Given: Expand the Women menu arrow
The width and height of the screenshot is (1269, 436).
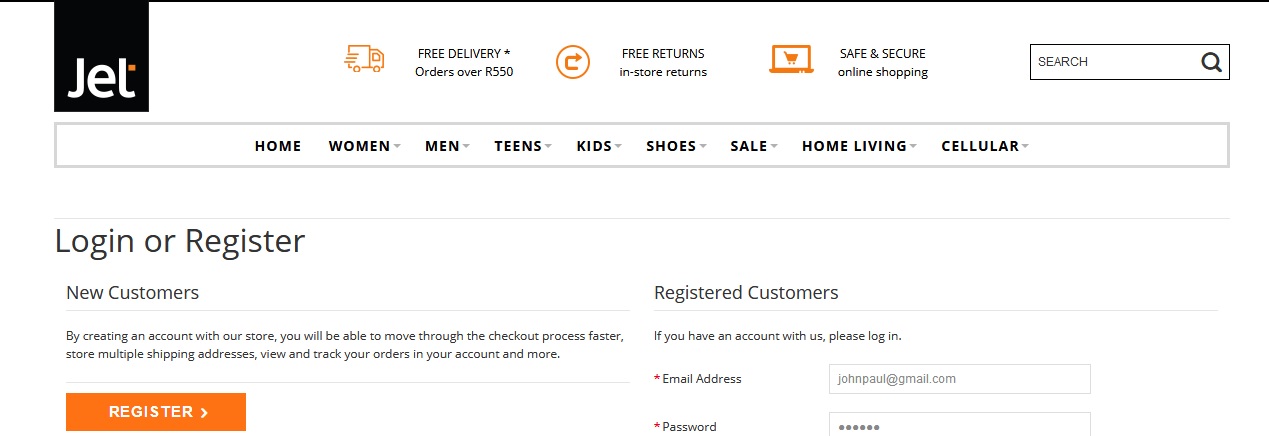Looking at the screenshot, I should click(x=397, y=146).
